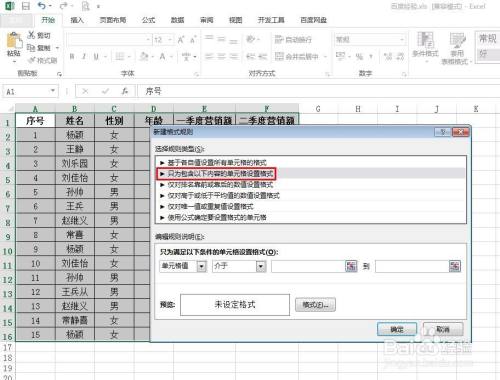Click the fill color bucket icon
The width and height of the screenshot is (500, 380).
point(144,56)
